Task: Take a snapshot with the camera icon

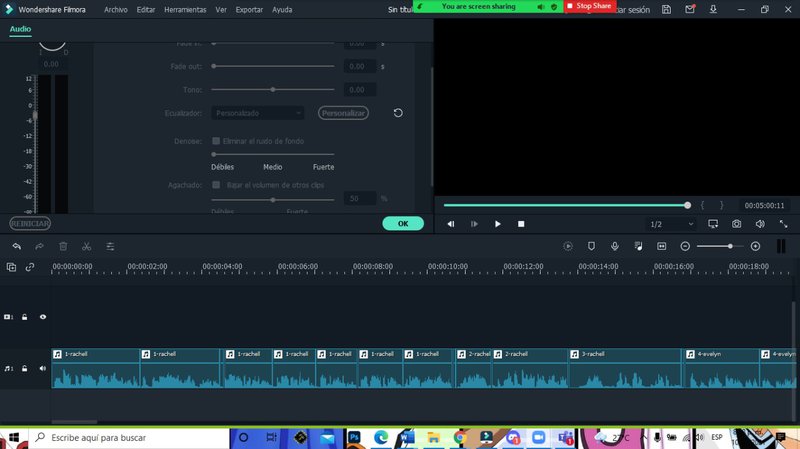Action: (x=736, y=224)
